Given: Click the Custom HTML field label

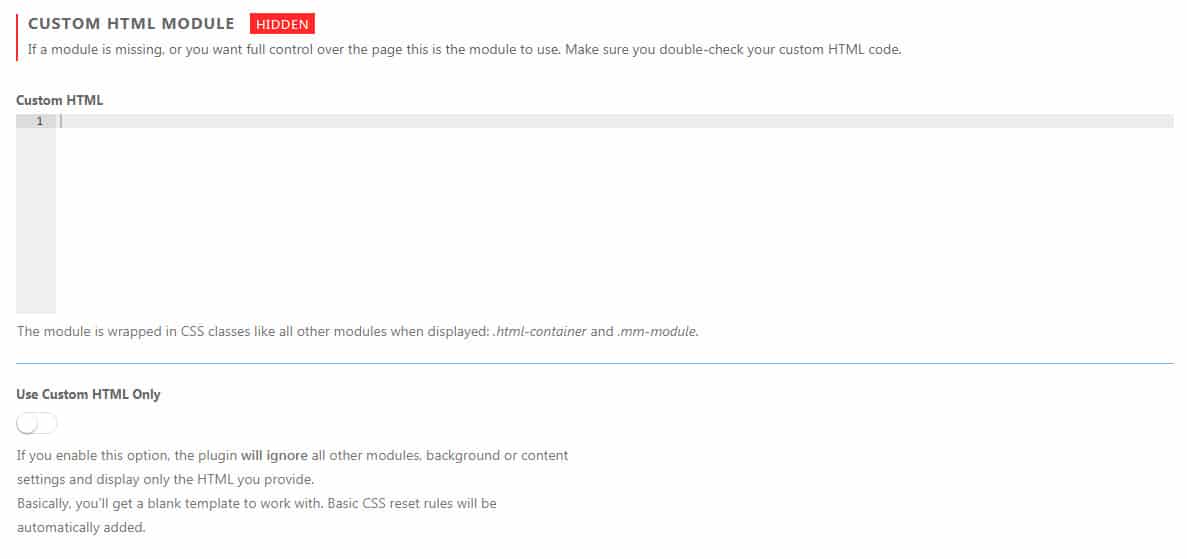Looking at the screenshot, I should 60,100.
